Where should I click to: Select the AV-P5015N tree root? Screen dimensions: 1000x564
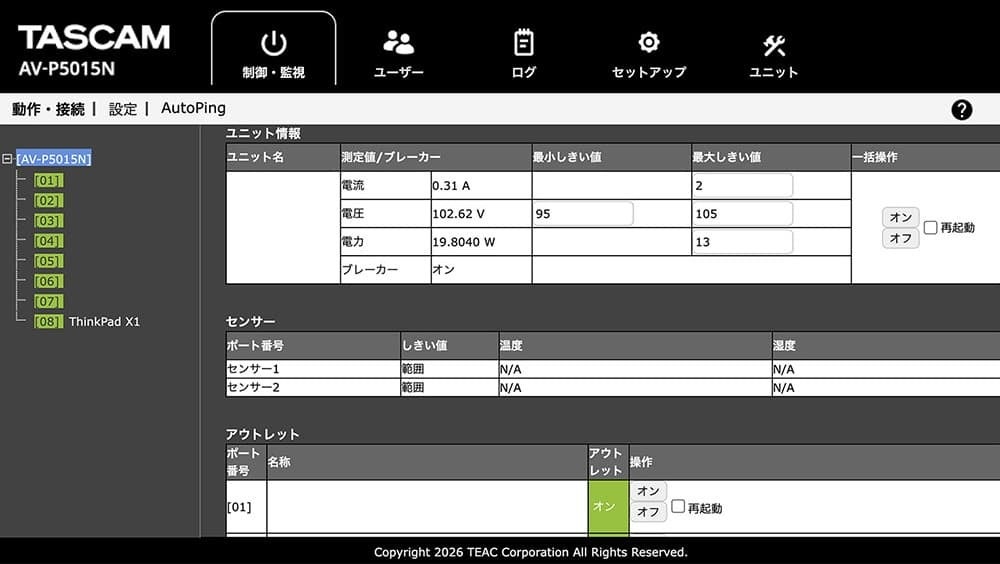54,159
